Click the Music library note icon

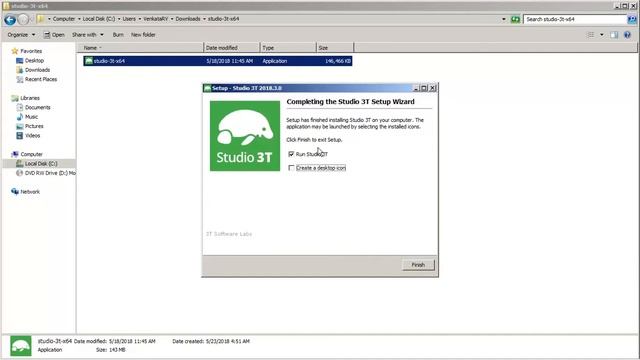pyautogui.click(x=20, y=117)
